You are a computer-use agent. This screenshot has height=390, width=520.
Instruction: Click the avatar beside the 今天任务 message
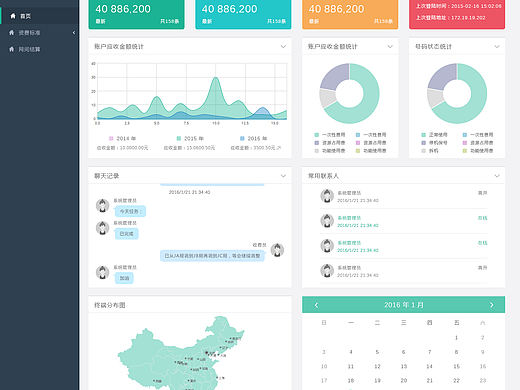pyautogui.click(x=102, y=205)
